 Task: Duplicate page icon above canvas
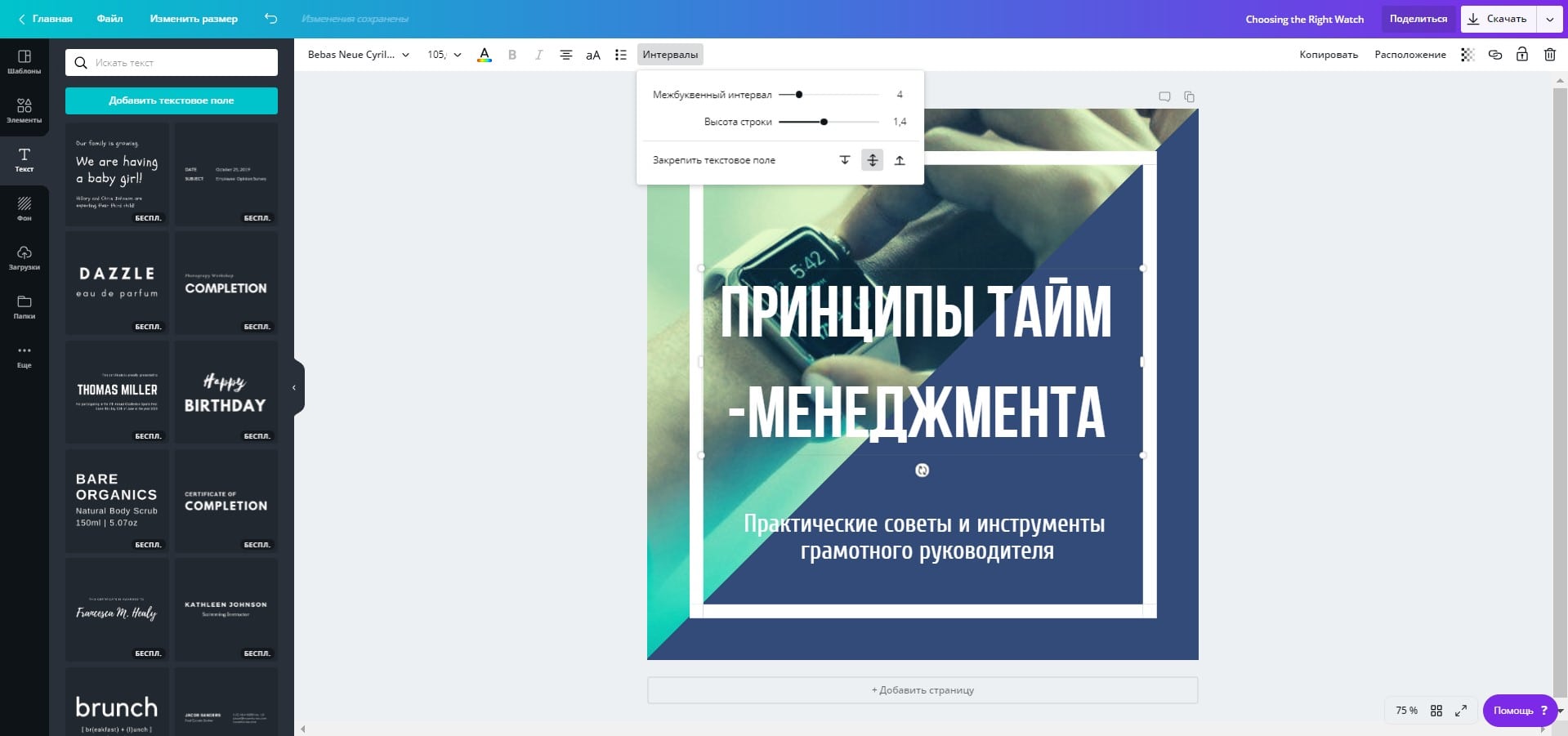coord(1189,96)
